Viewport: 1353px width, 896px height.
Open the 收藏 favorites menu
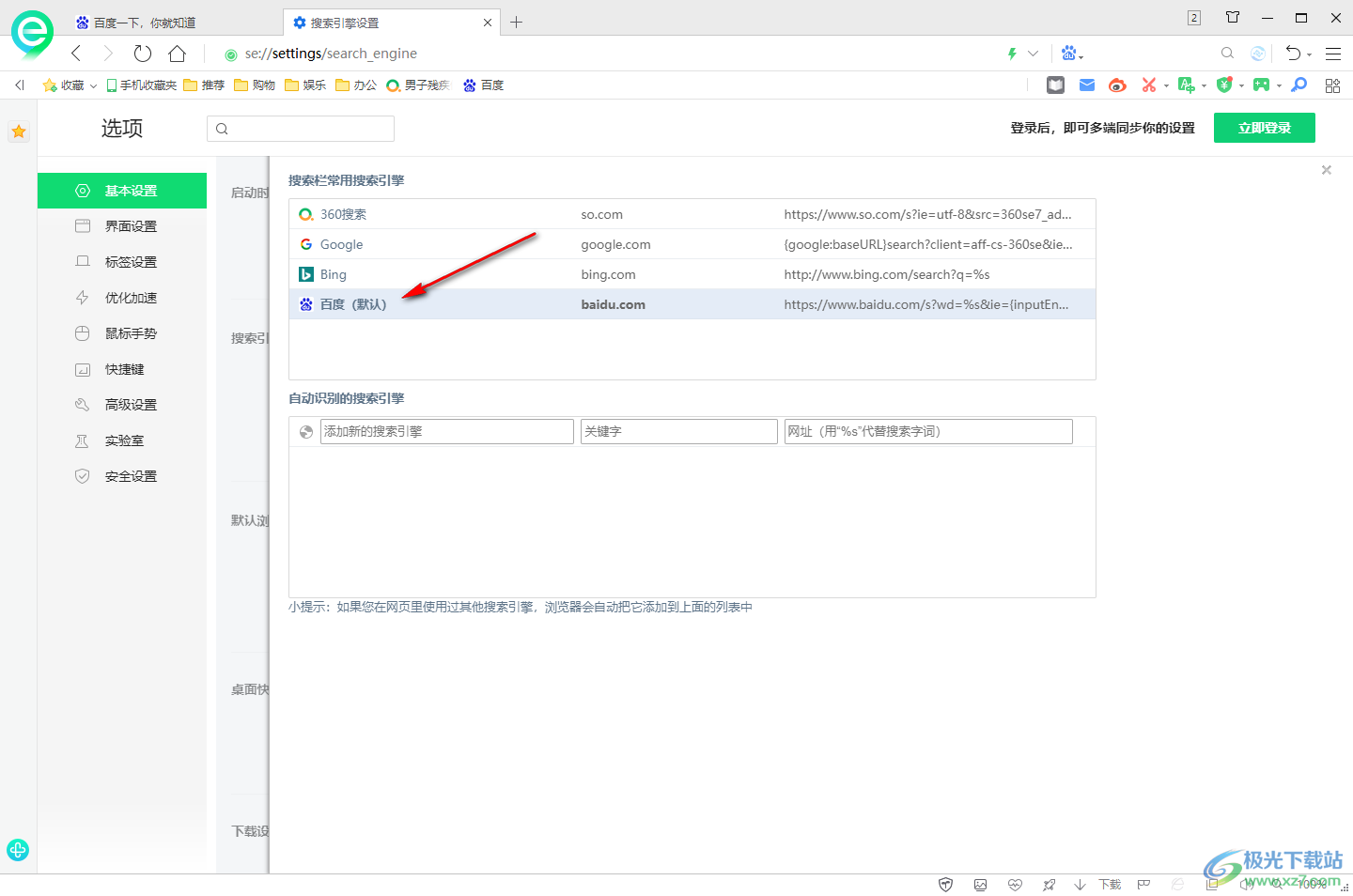pos(70,85)
